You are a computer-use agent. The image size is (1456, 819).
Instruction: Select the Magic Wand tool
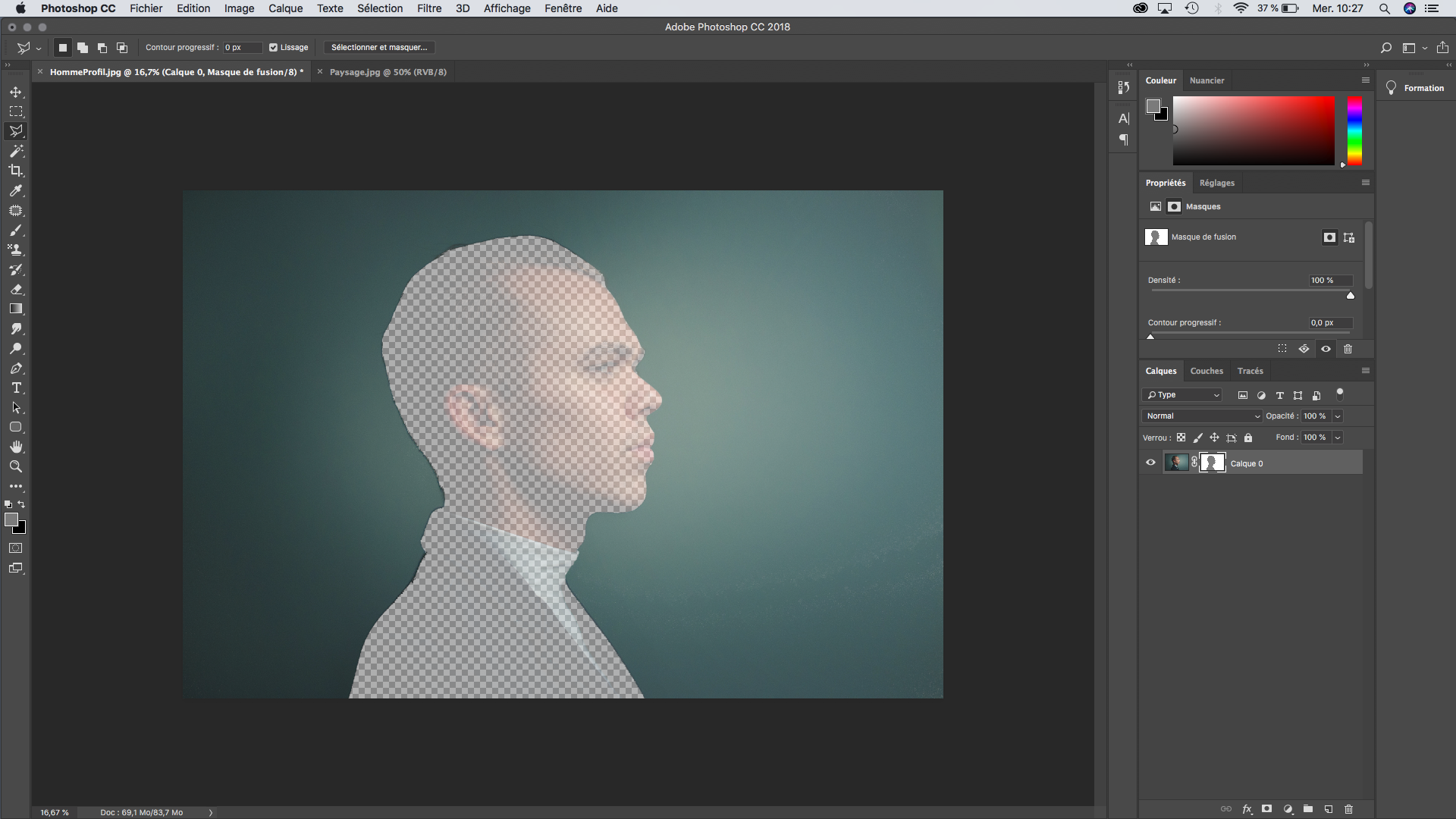pyautogui.click(x=15, y=150)
